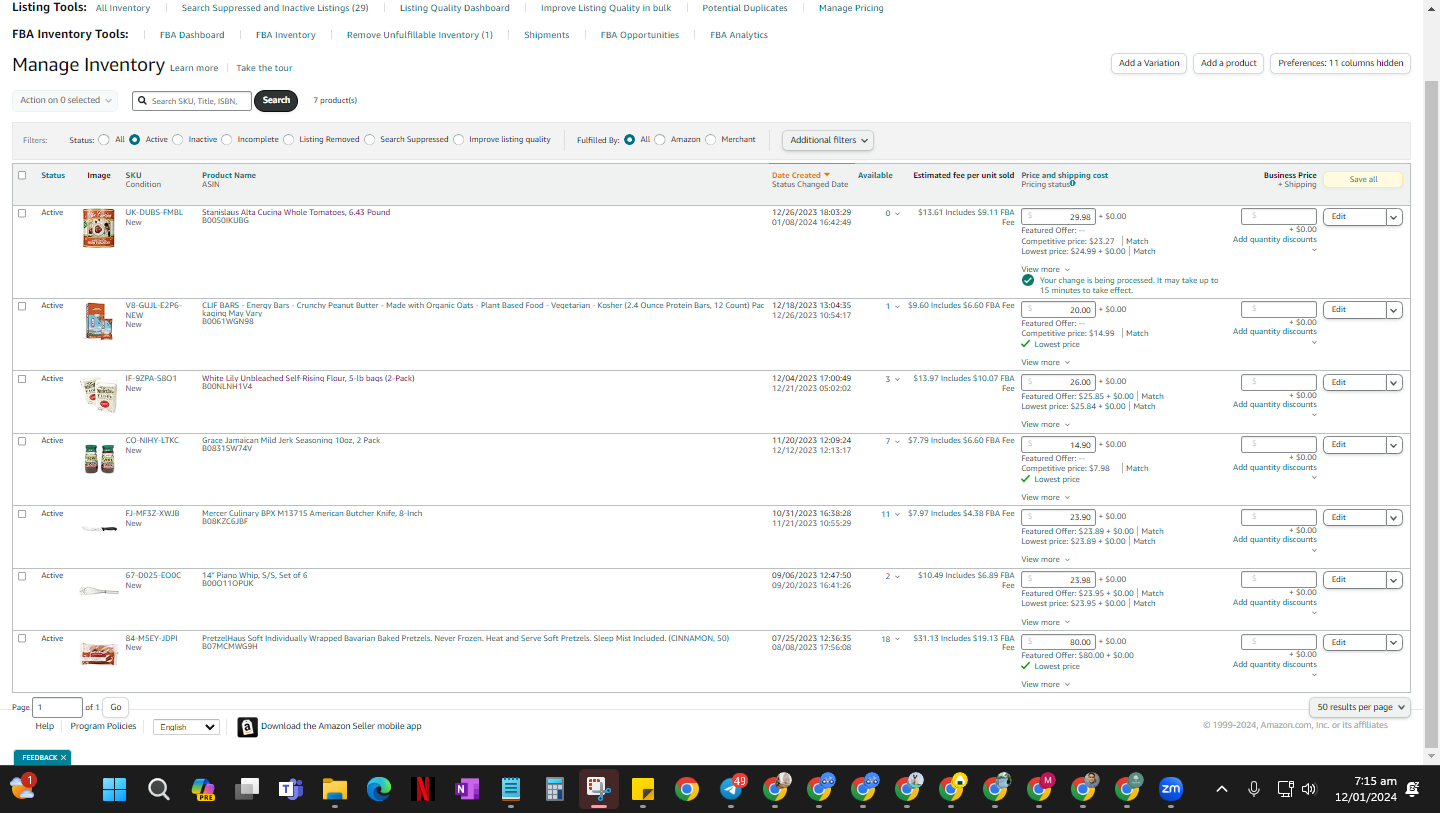This screenshot has height=813, width=1440.
Task: Open Calculator from the taskbar
Action: coord(554,789)
